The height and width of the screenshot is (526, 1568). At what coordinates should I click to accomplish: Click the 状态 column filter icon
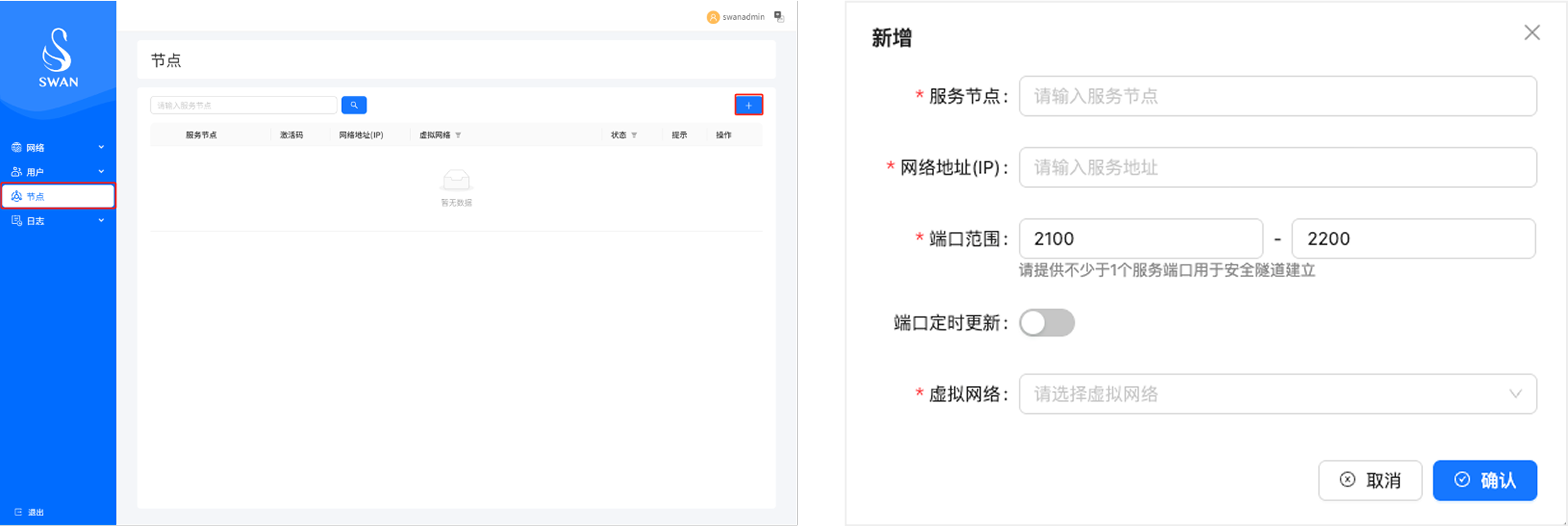tap(634, 135)
